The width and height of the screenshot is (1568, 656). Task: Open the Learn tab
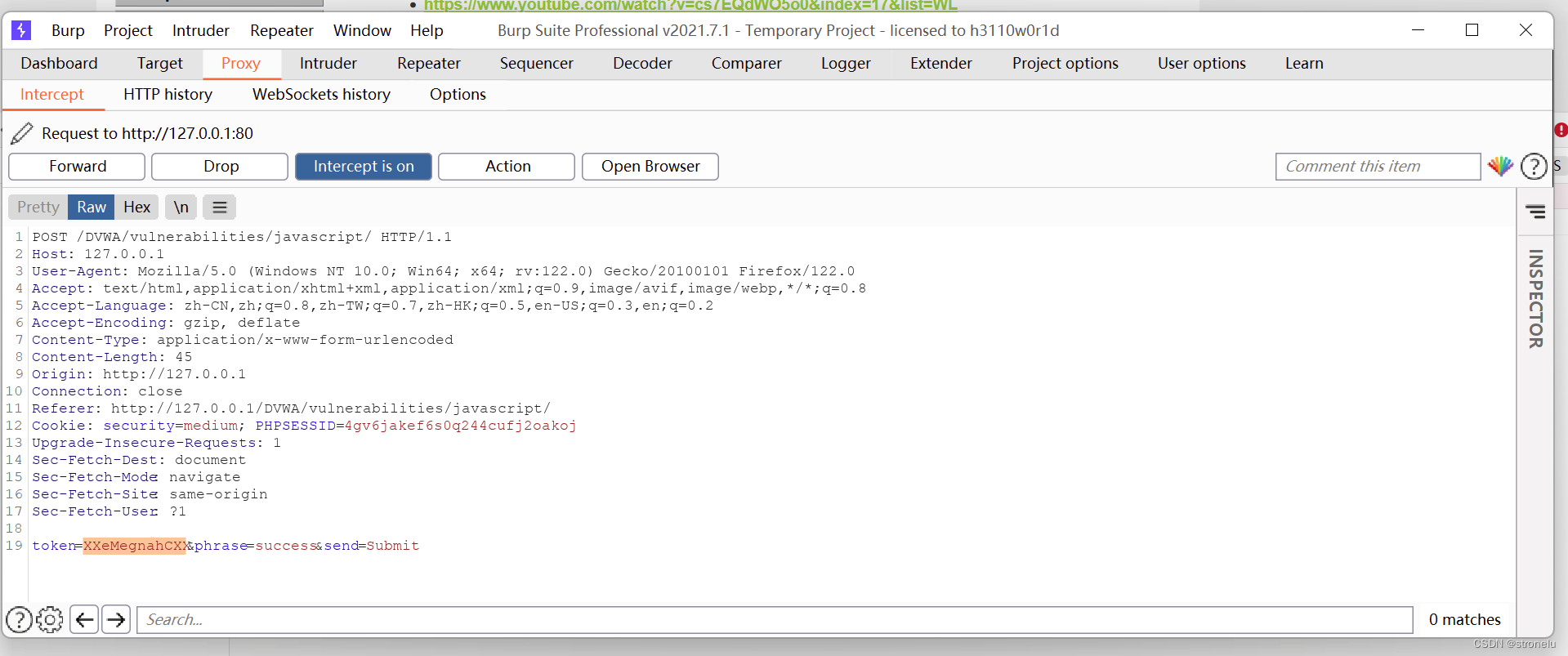(x=1304, y=64)
